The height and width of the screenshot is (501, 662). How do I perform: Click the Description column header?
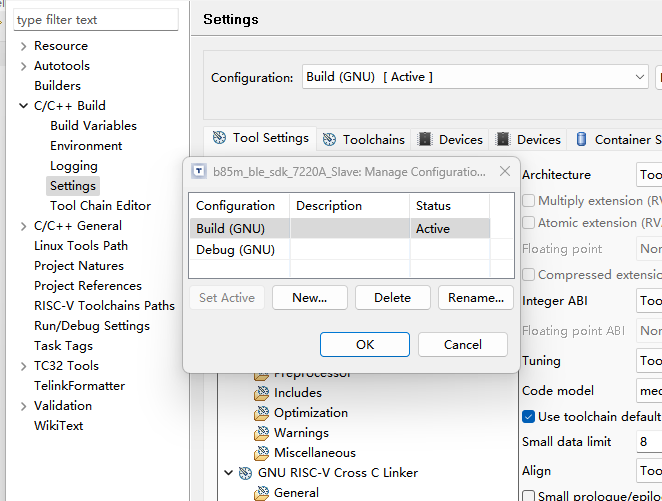pyautogui.click(x=350, y=206)
